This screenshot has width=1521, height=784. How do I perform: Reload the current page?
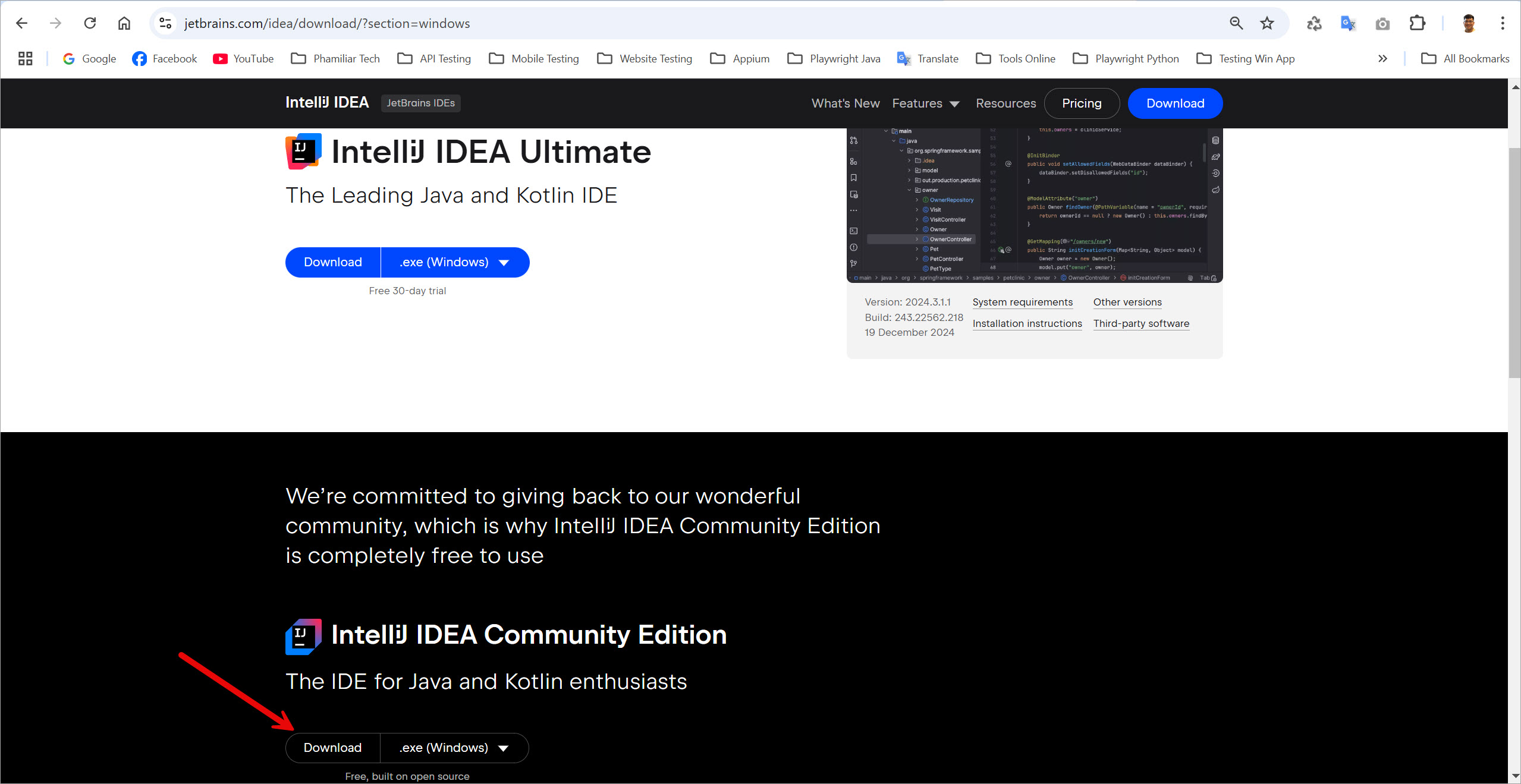[x=90, y=23]
